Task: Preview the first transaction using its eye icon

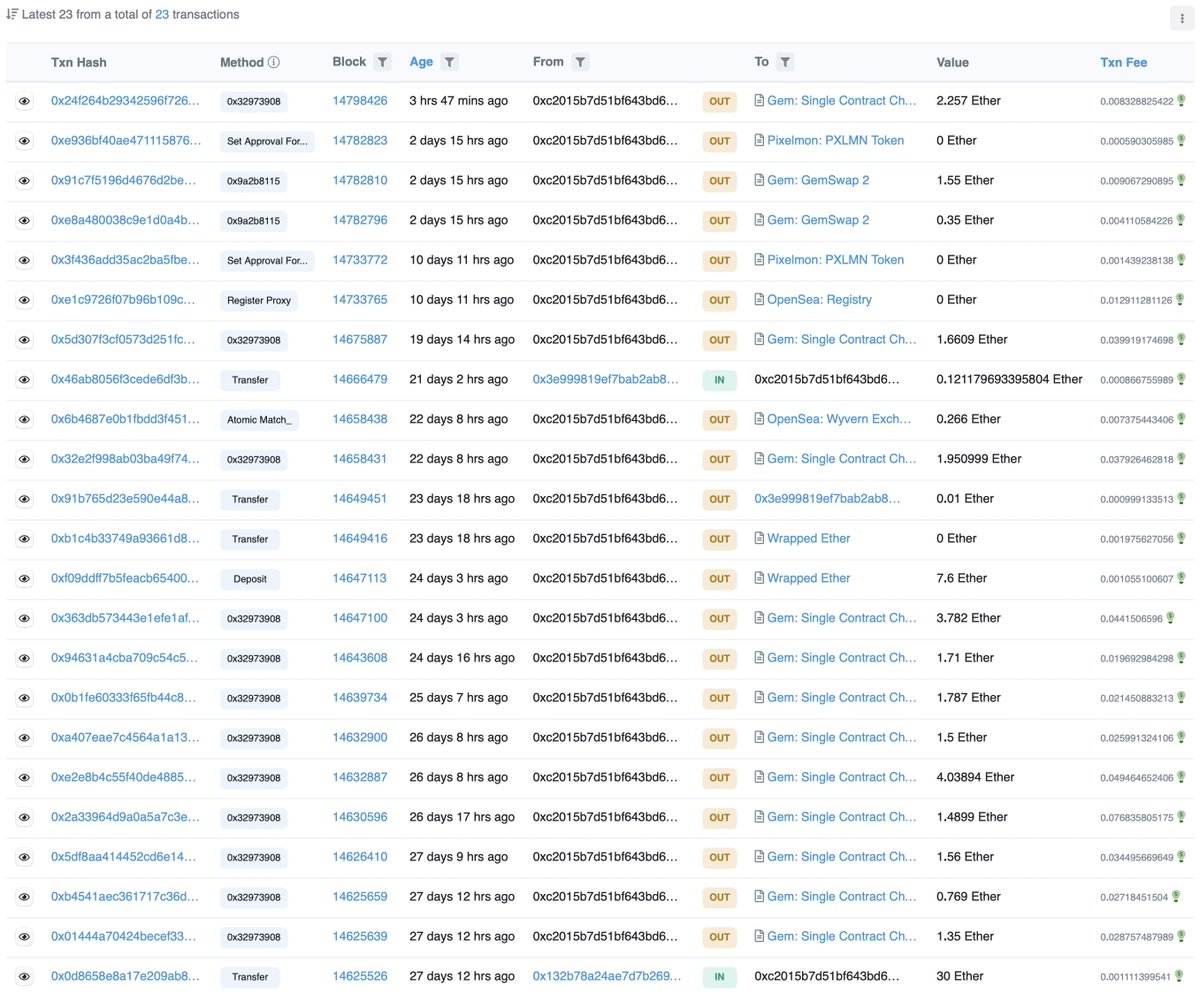Action: coord(24,100)
